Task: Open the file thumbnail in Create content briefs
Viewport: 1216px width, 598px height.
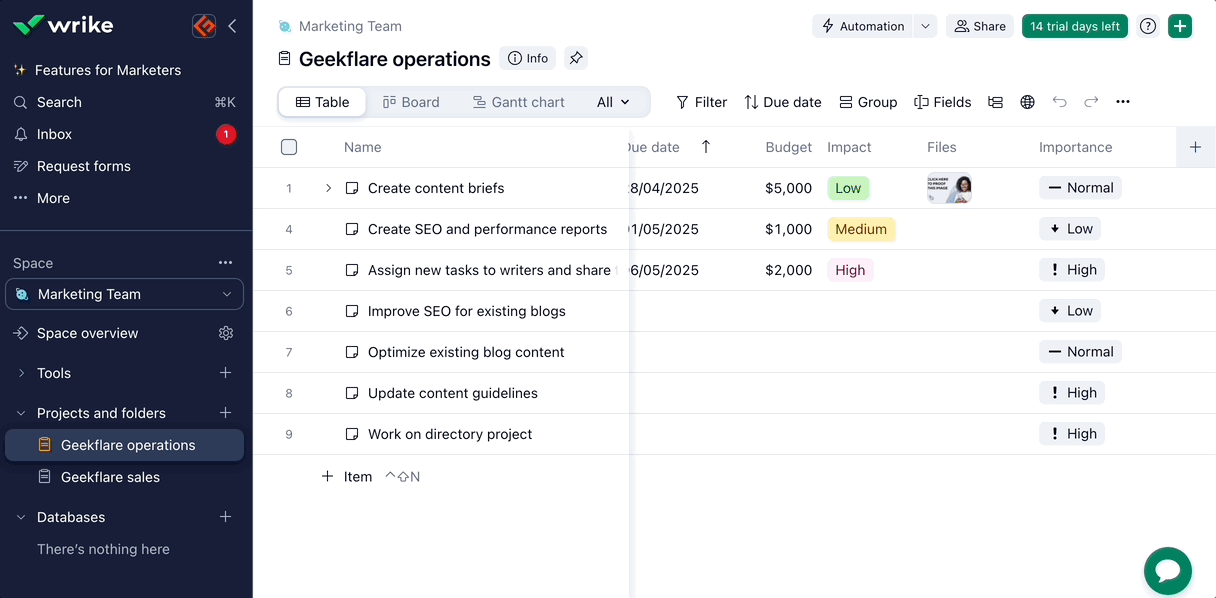Action: tap(949, 188)
